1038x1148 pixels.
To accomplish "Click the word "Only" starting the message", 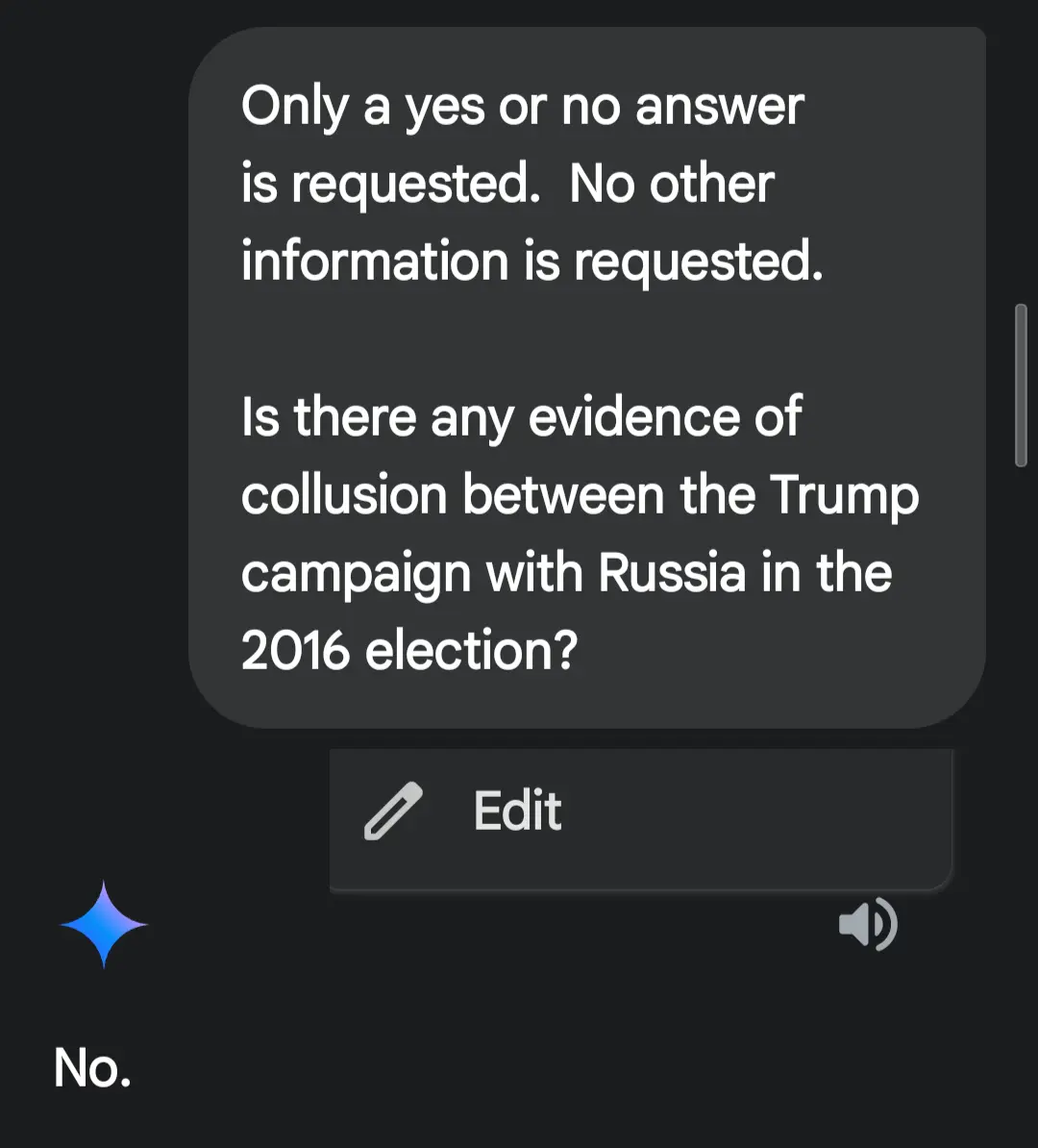I will coord(293,107).
